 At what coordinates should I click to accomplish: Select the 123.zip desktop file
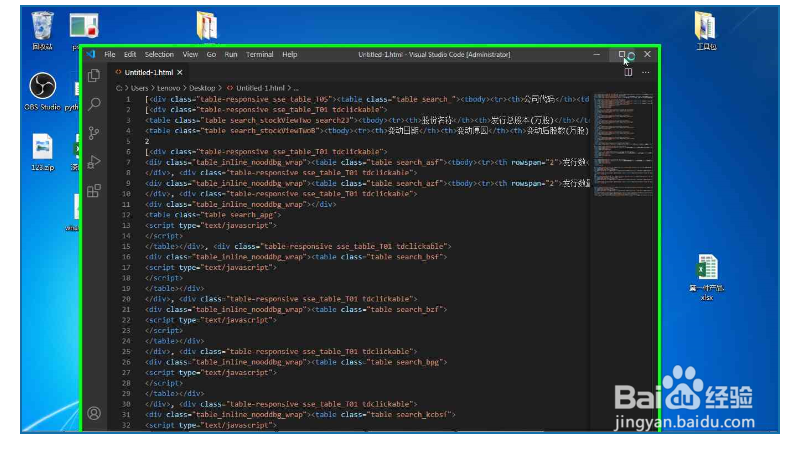pos(42,152)
